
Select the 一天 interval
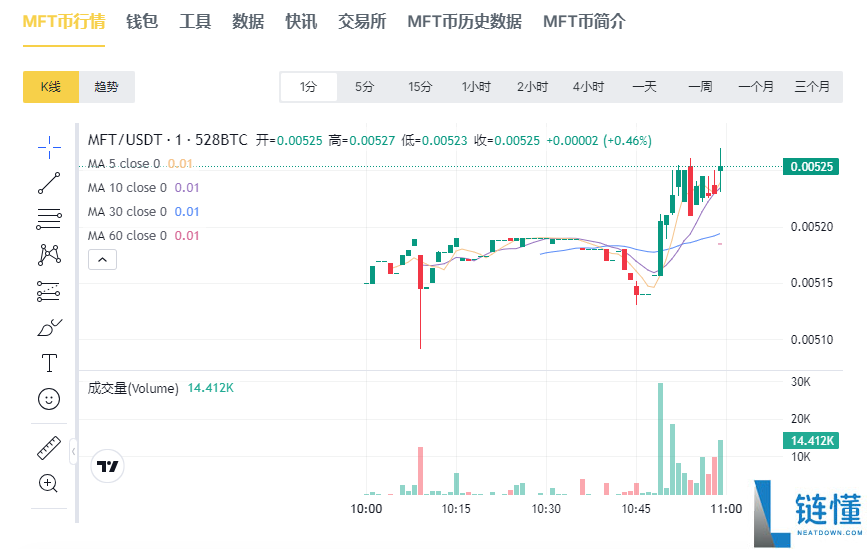(x=645, y=87)
